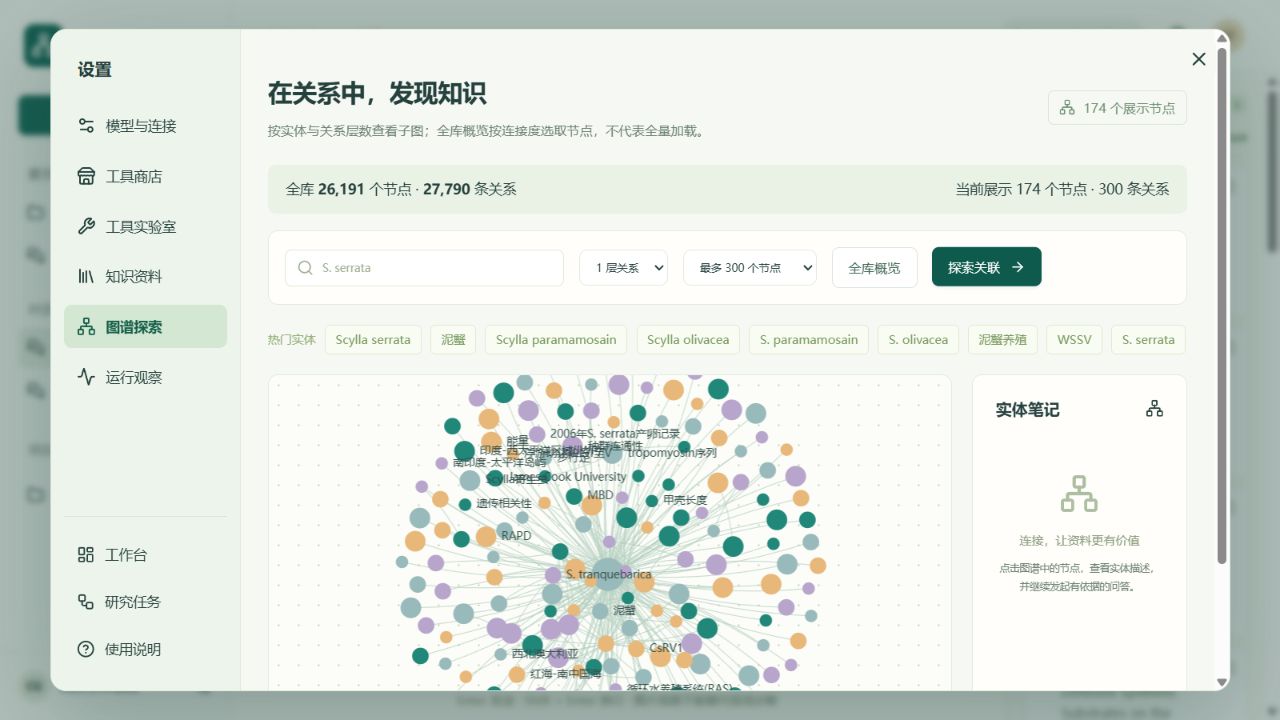
Task: Select 图谱探索 sidebar item
Action: [x=145, y=326]
